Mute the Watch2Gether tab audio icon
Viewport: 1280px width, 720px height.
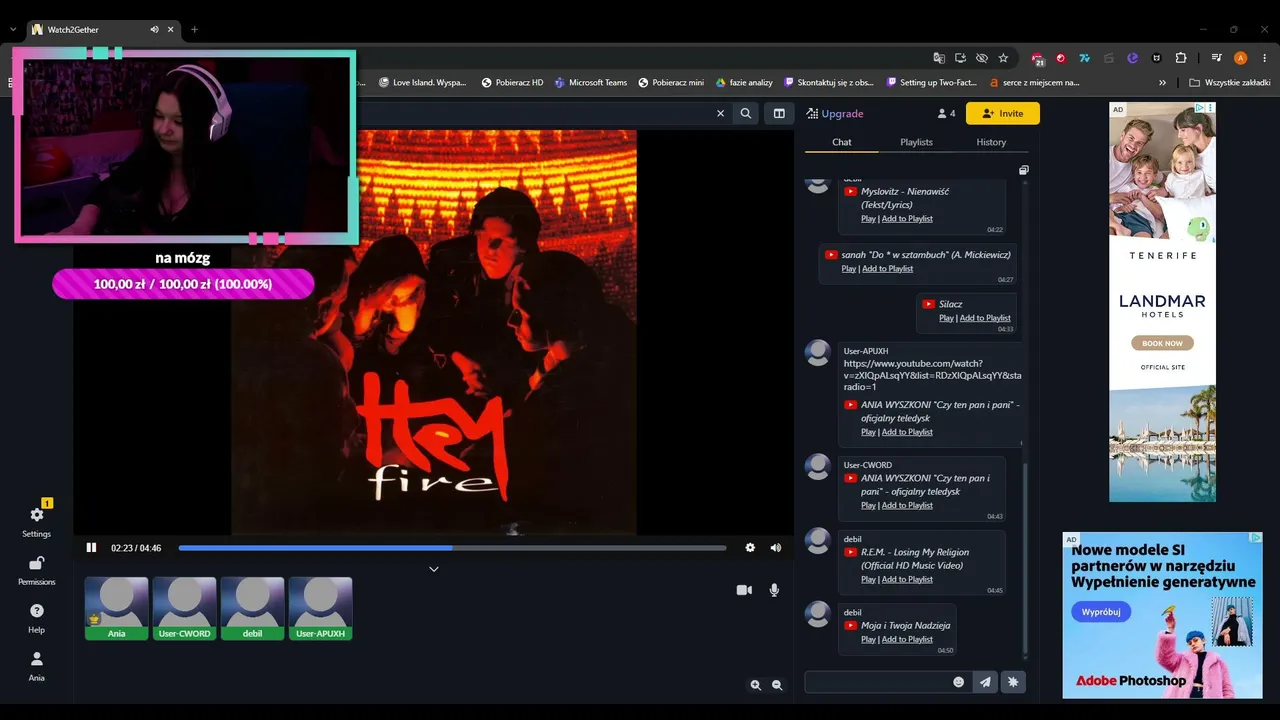(x=154, y=30)
